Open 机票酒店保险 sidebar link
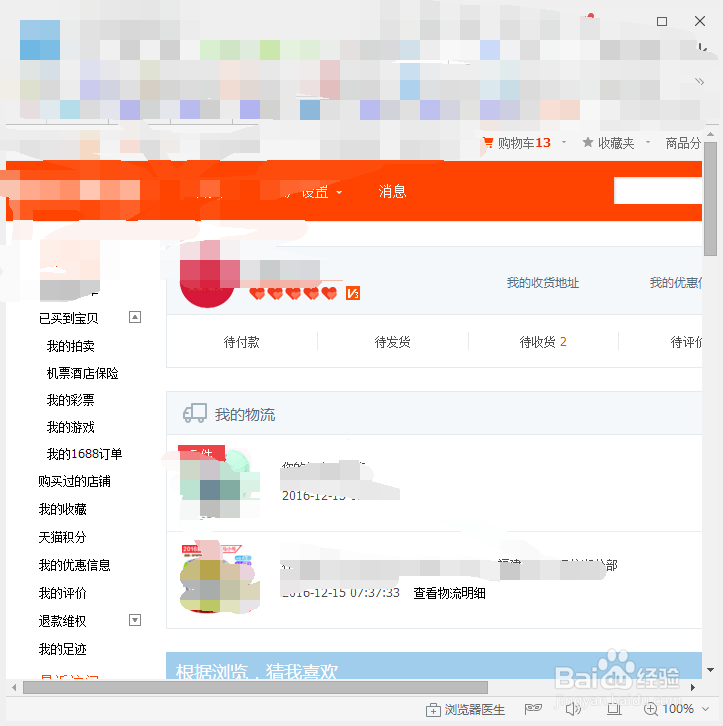This screenshot has width=723, height=726. point(82,373)
